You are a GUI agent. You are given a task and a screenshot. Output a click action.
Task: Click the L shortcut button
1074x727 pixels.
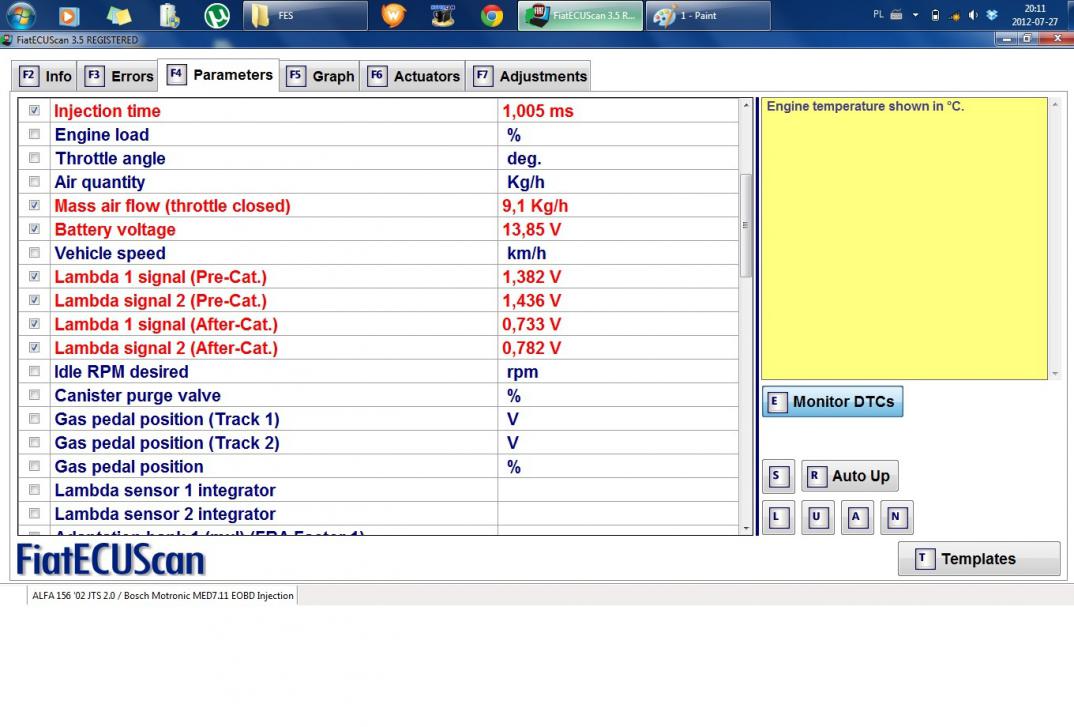[778, 517]
